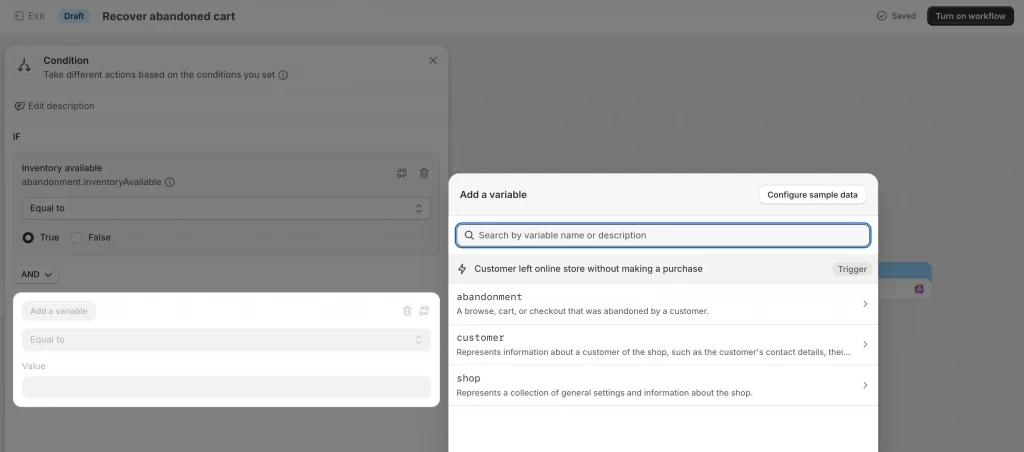Click the Edit description link

point(54,106)
